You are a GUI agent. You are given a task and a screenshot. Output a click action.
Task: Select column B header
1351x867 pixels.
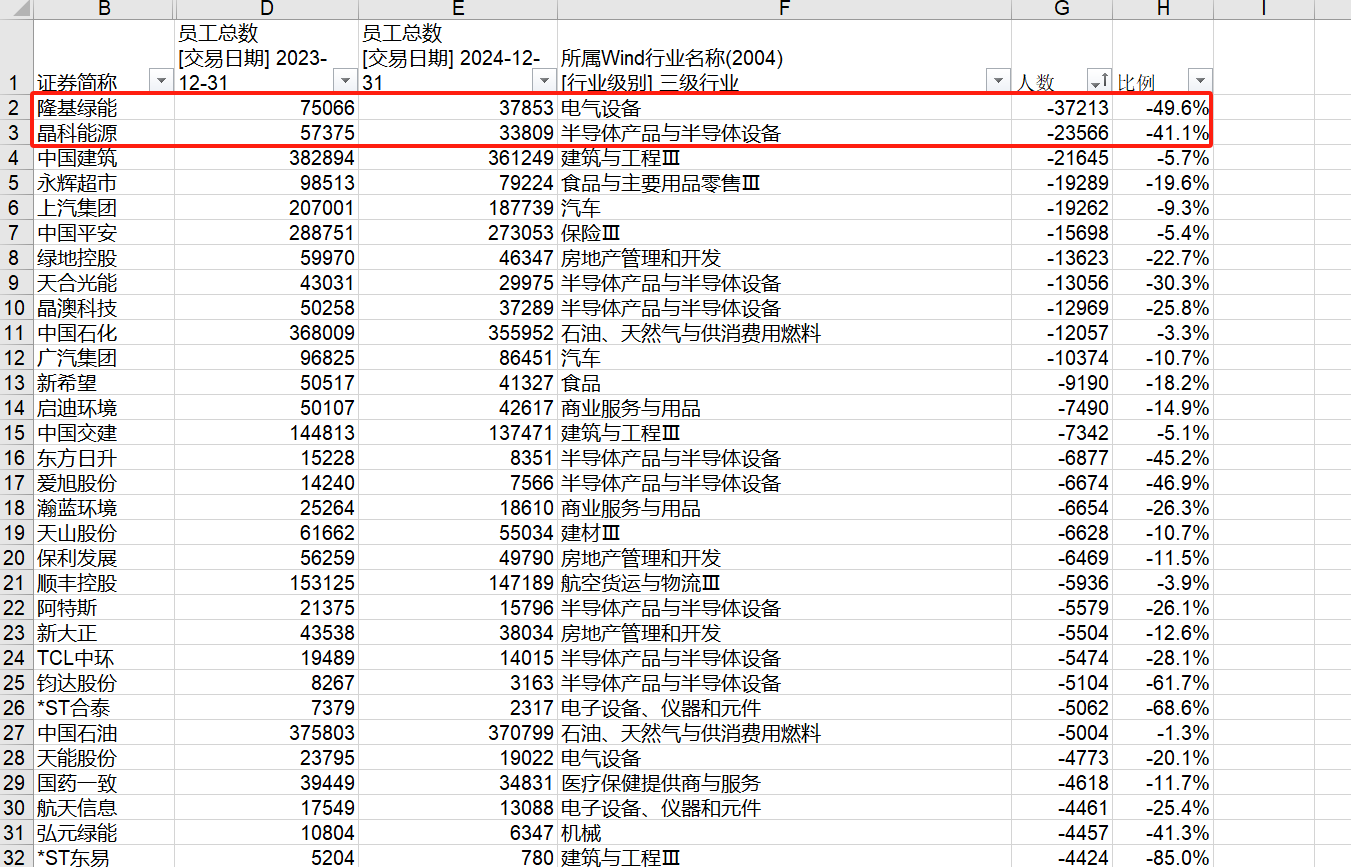pos(104,9)
